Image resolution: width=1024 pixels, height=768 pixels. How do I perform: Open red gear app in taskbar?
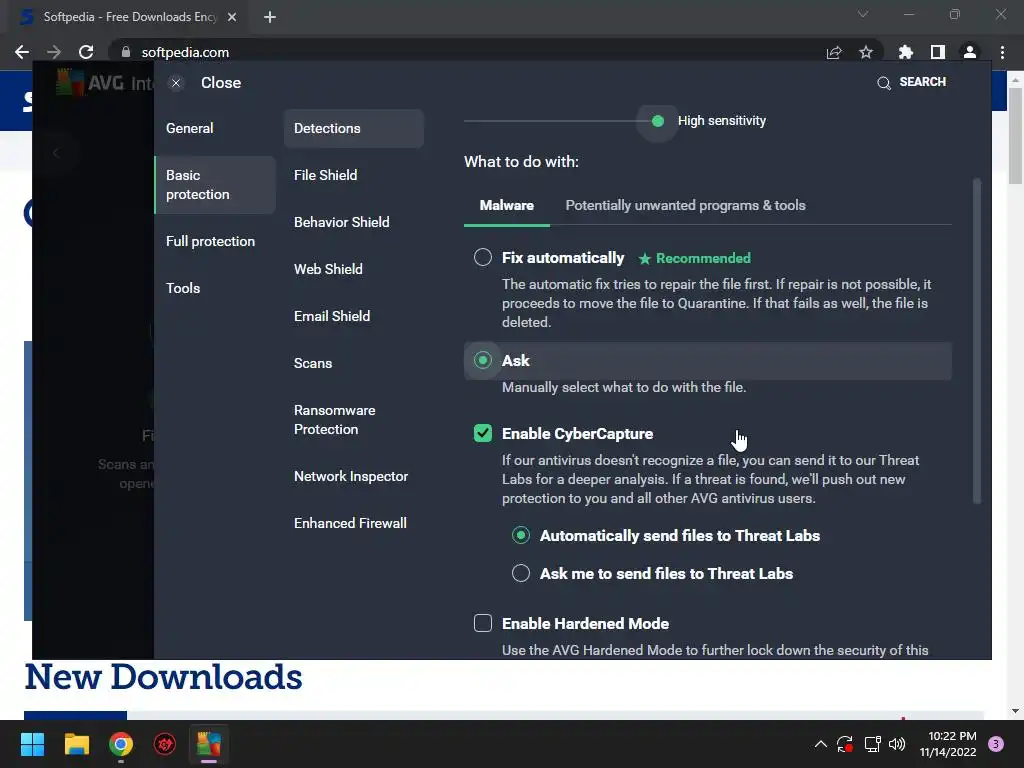165,744
